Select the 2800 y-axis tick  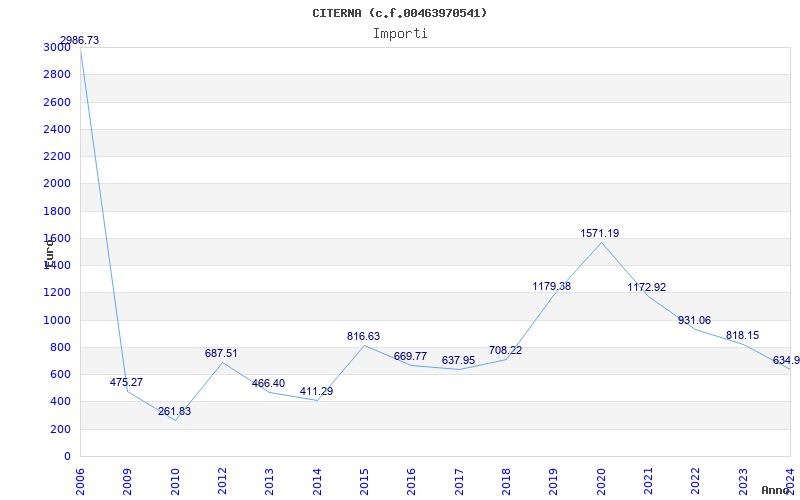[57, 74]
